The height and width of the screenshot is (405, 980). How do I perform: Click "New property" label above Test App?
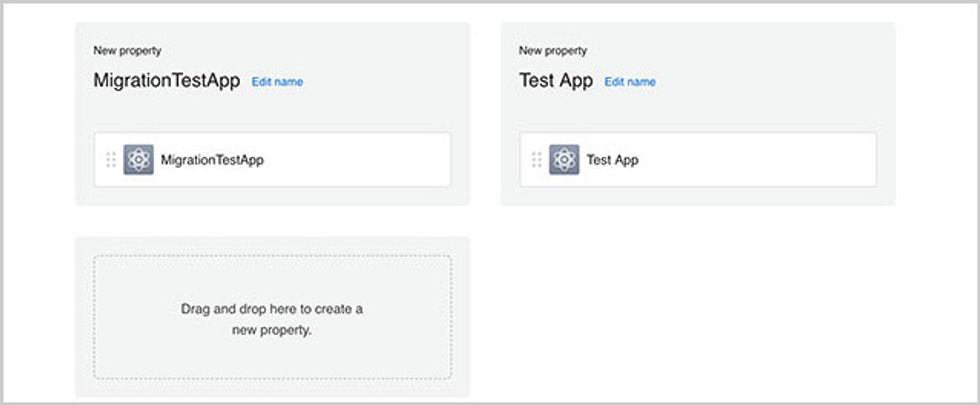point(553,50)
